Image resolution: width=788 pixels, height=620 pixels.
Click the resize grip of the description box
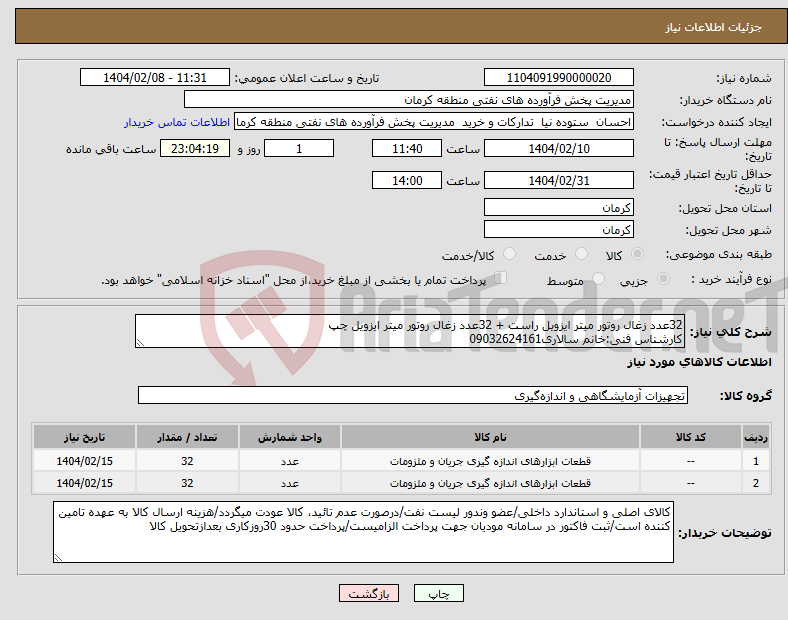140,343
